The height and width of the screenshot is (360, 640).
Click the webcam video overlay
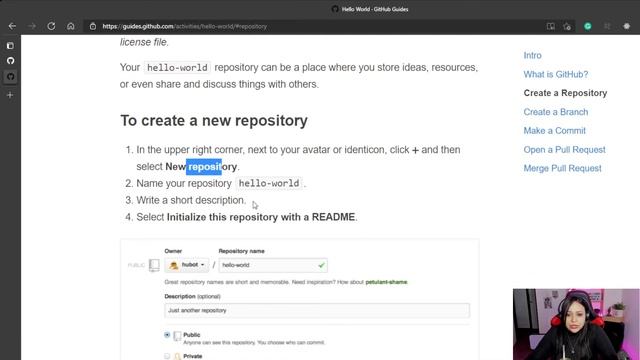[576, 324]
